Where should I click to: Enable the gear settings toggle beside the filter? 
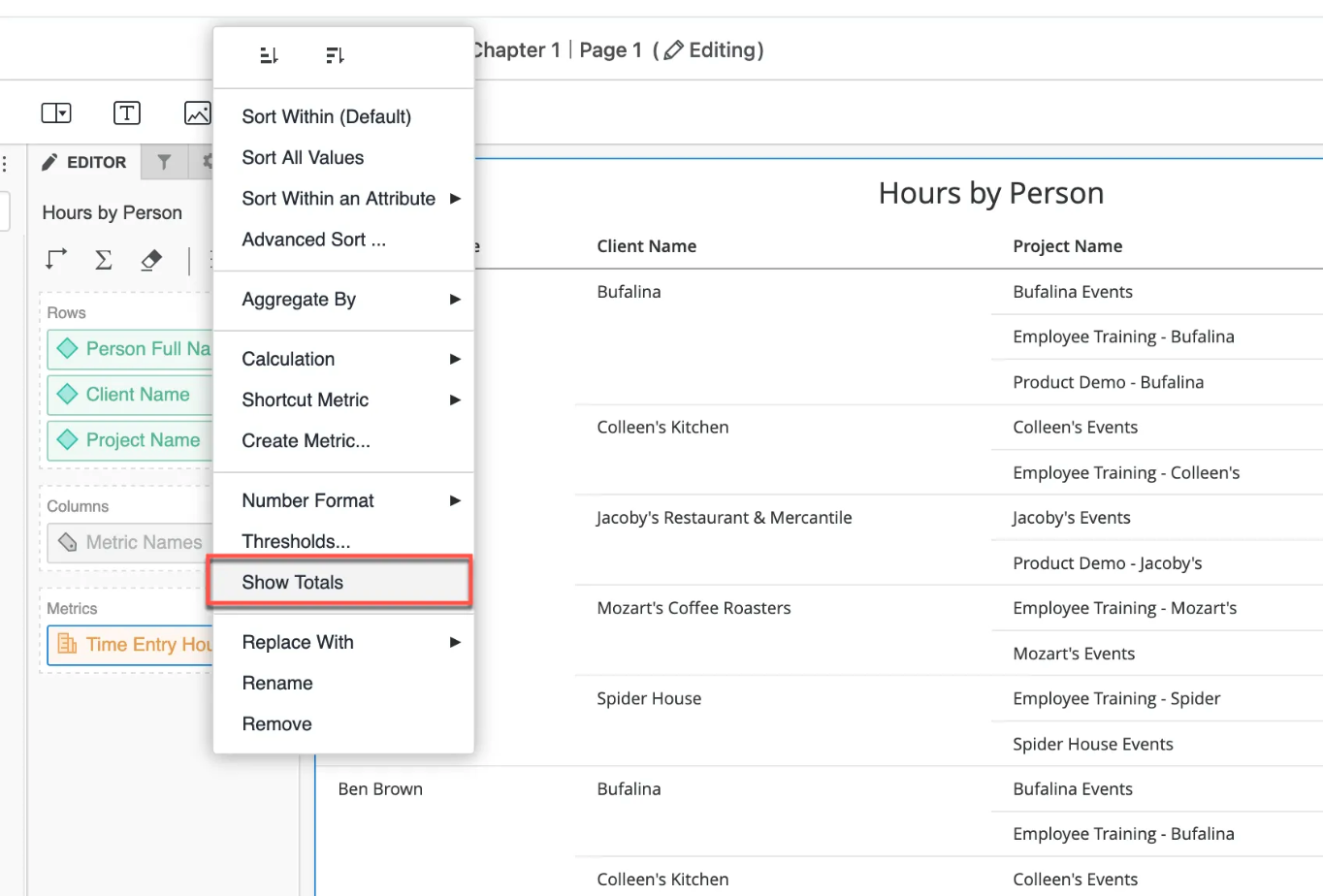tap(206, 162)
